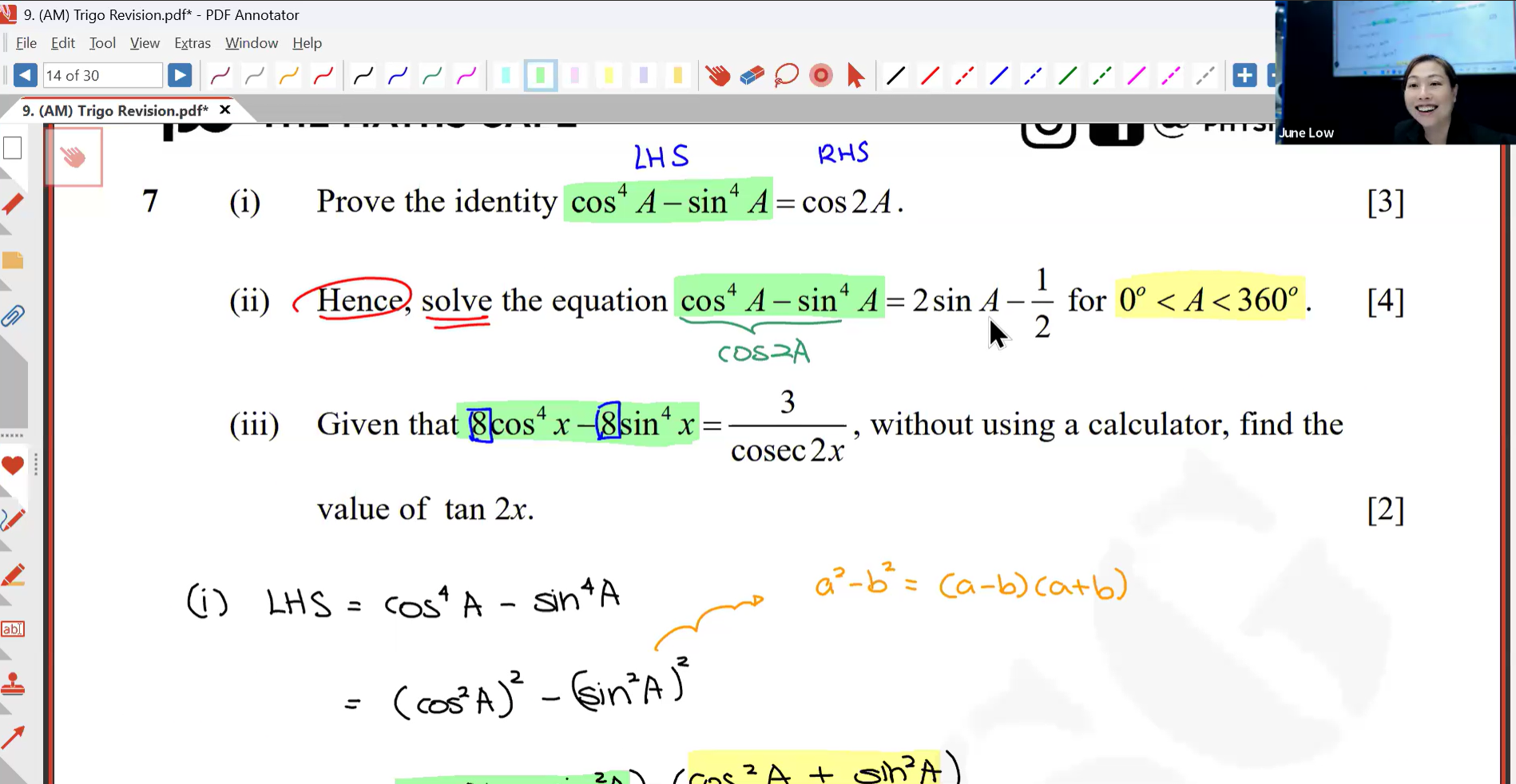Select the dashed red line tool
This screenshot has width=1516, height=784.
(x=964, y=76)
